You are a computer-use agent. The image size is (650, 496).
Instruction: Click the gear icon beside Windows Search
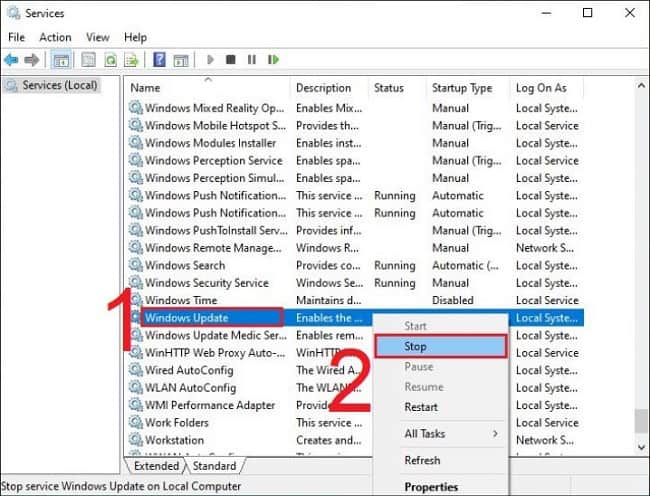(136, 265)
